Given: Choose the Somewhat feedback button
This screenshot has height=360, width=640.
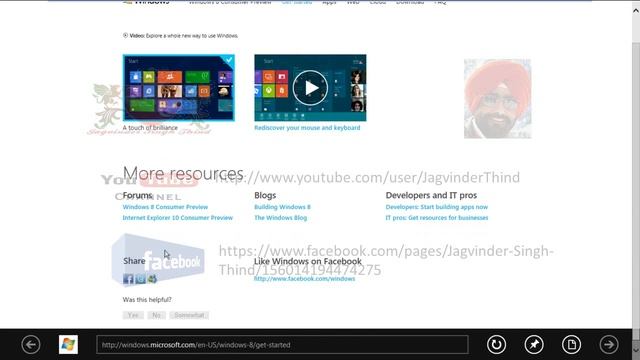Looking at the screenshot, I should [189, 315].
